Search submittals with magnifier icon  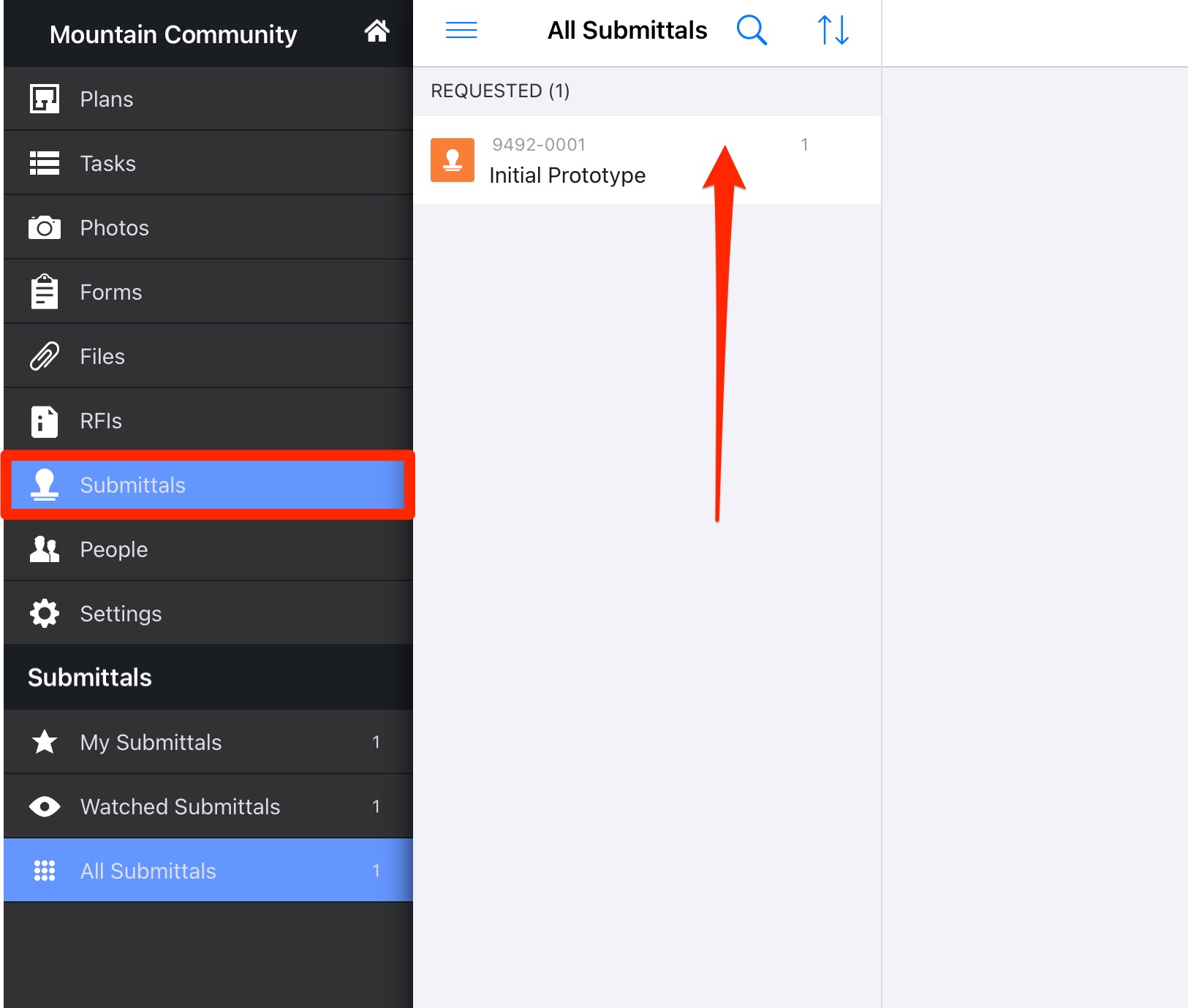point(752,30)
